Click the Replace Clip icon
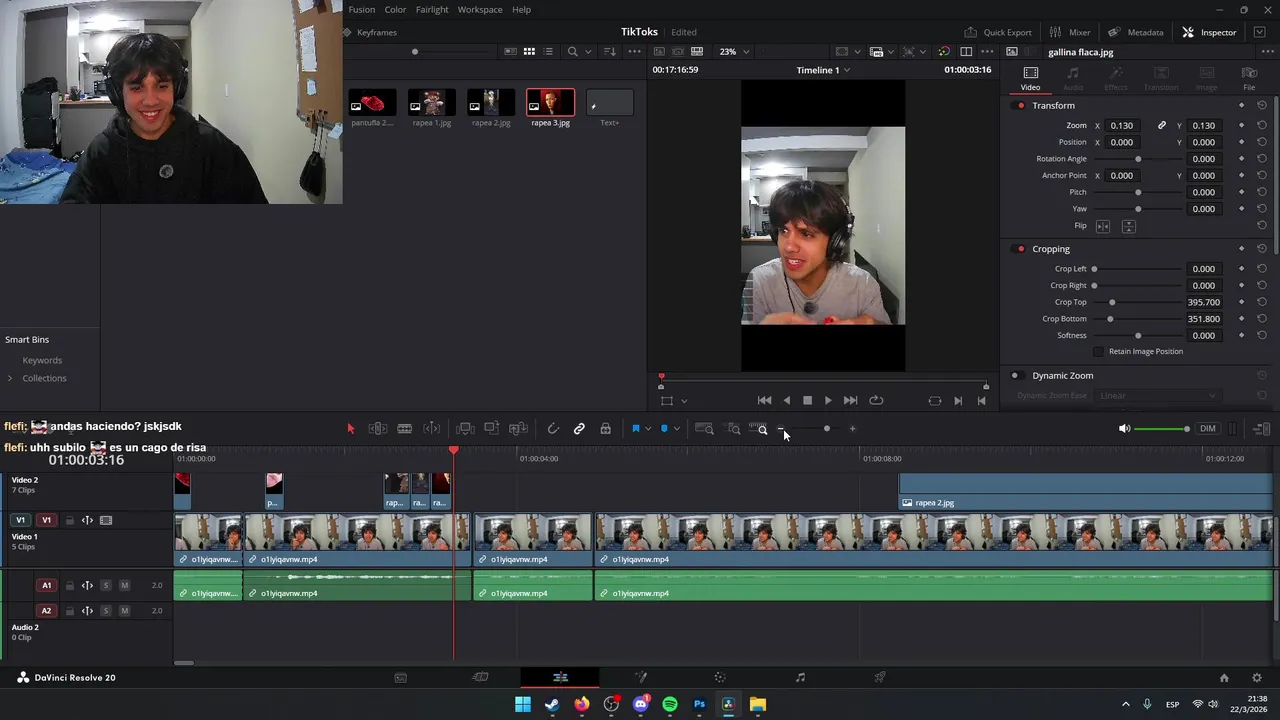 pyautogui.click(x=518, y=429)
